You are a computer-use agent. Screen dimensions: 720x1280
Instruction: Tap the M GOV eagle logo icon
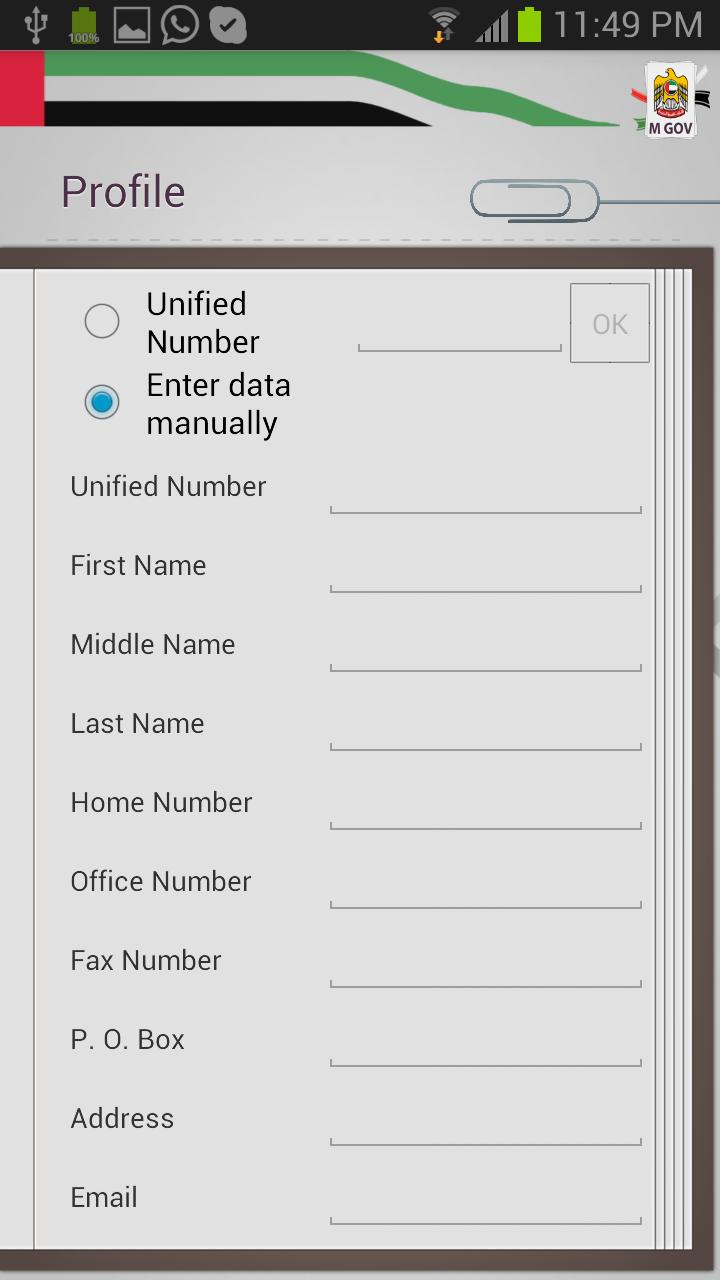click(x=672, y=101)
